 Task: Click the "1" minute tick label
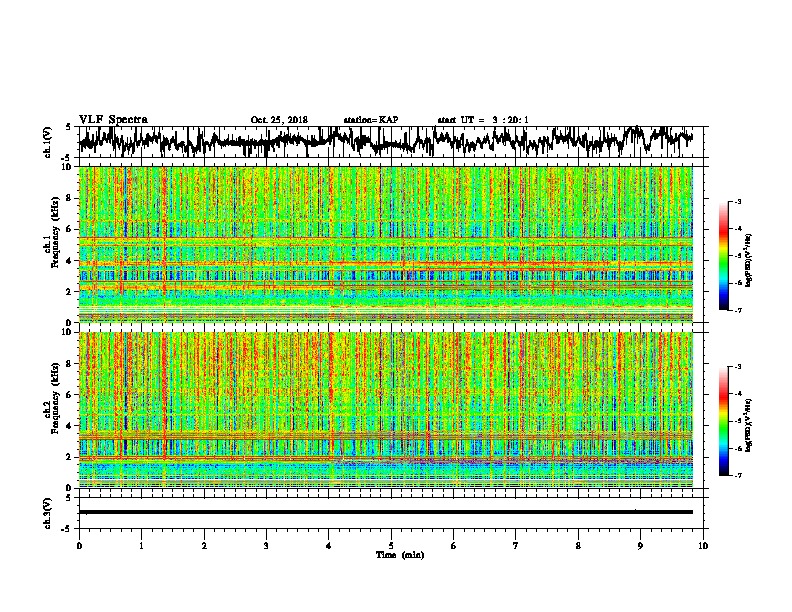point(141,546)
